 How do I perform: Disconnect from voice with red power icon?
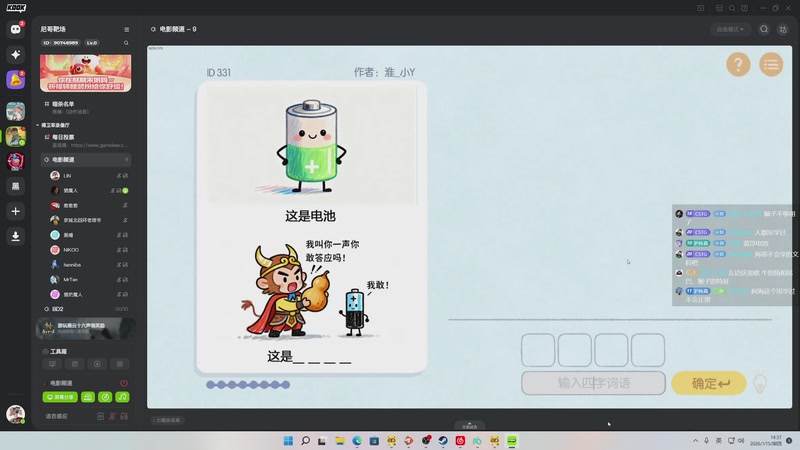pos(124,383)
